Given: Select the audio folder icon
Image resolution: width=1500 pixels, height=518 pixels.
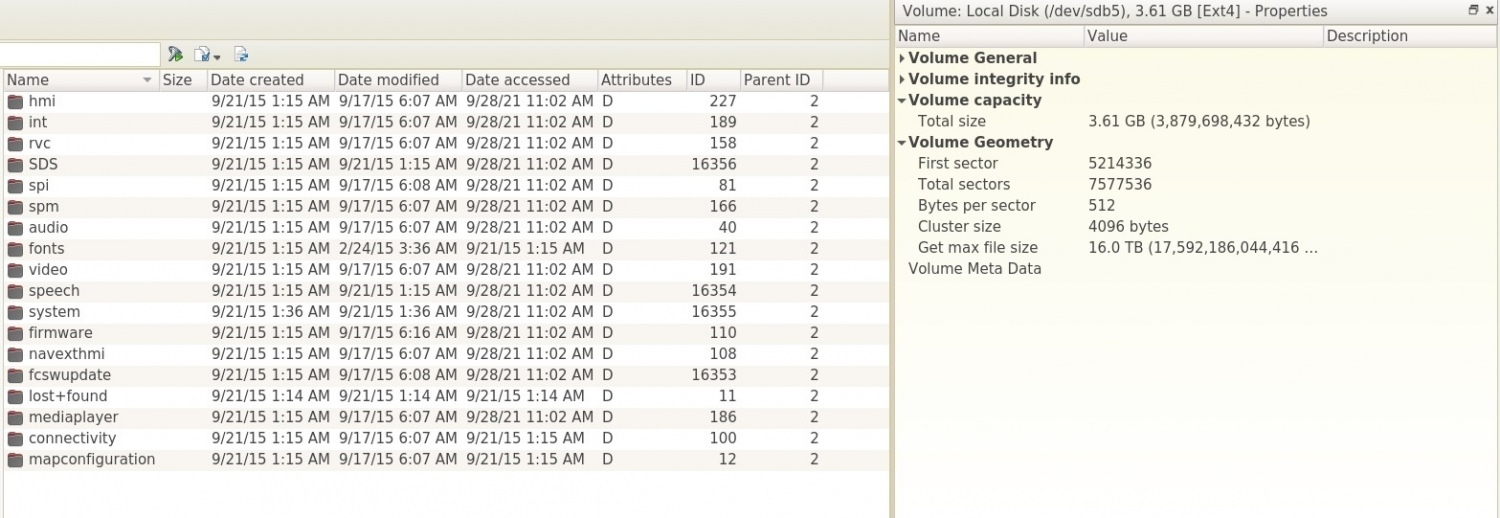Looking at the screenshot, I should tap(15, 227).
